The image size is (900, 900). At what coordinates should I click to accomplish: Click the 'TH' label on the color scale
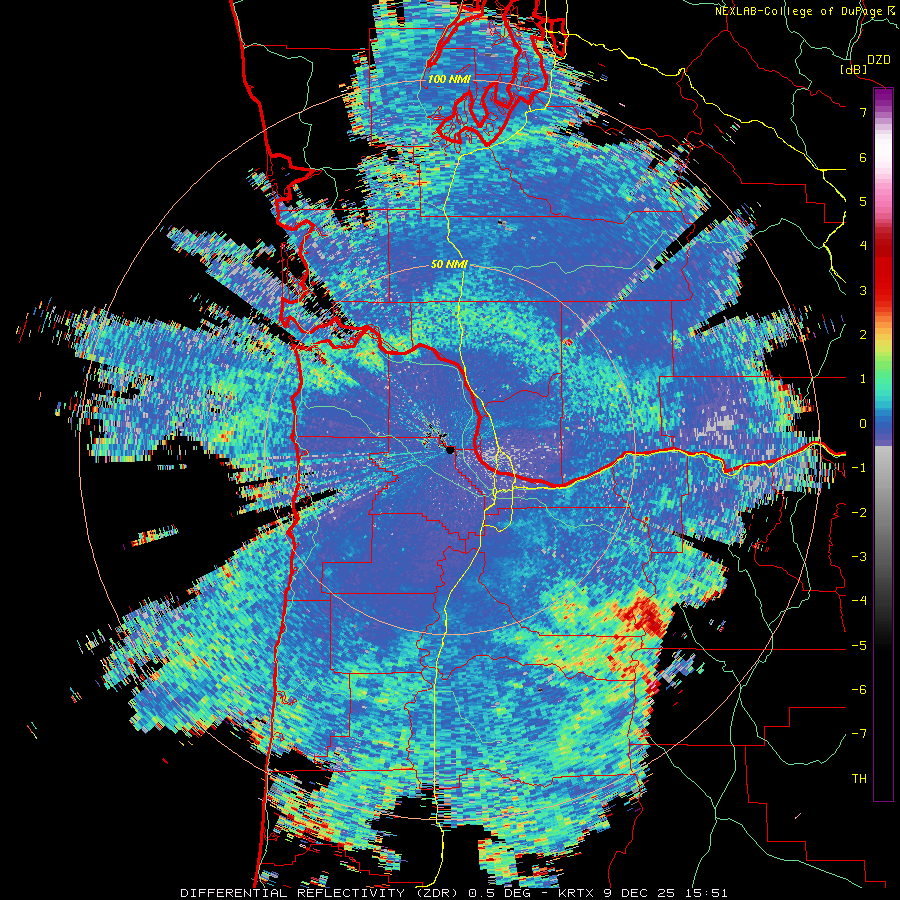pos(859,779)
